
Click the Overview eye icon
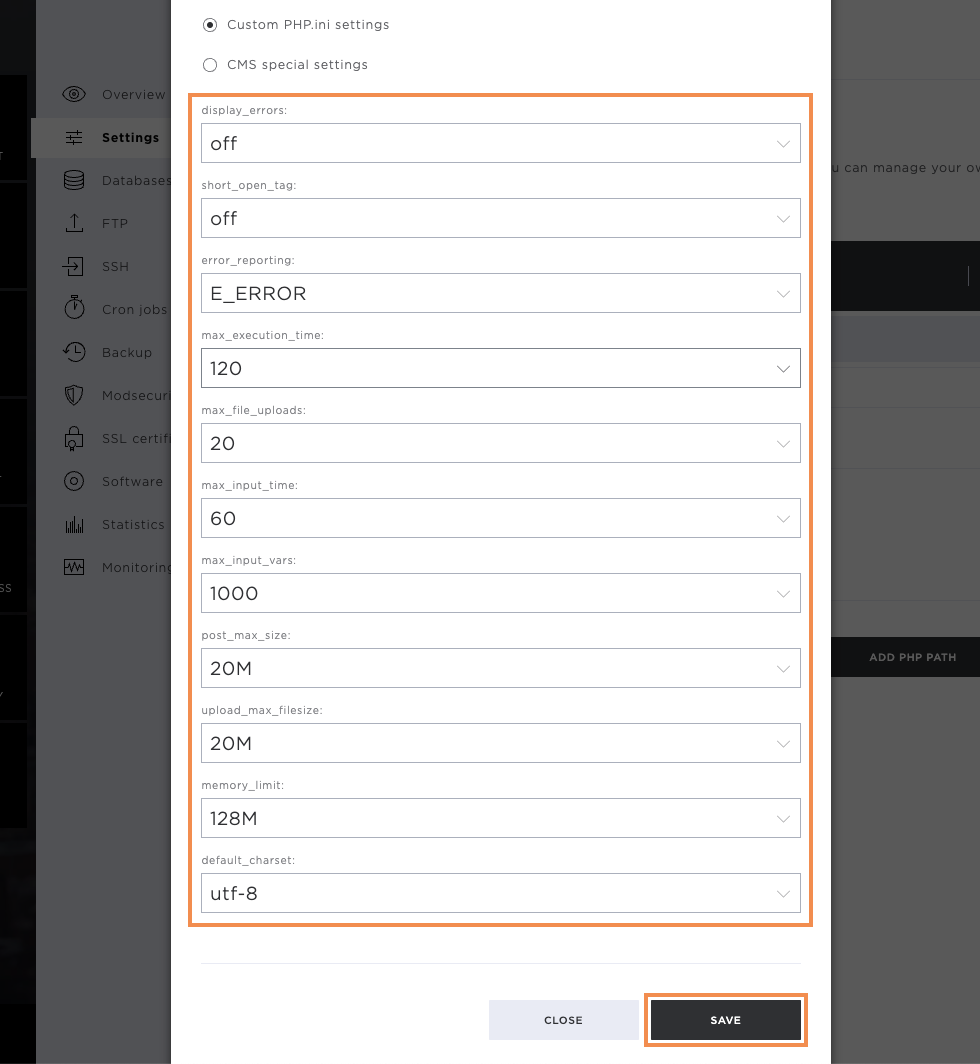point(74,94)
